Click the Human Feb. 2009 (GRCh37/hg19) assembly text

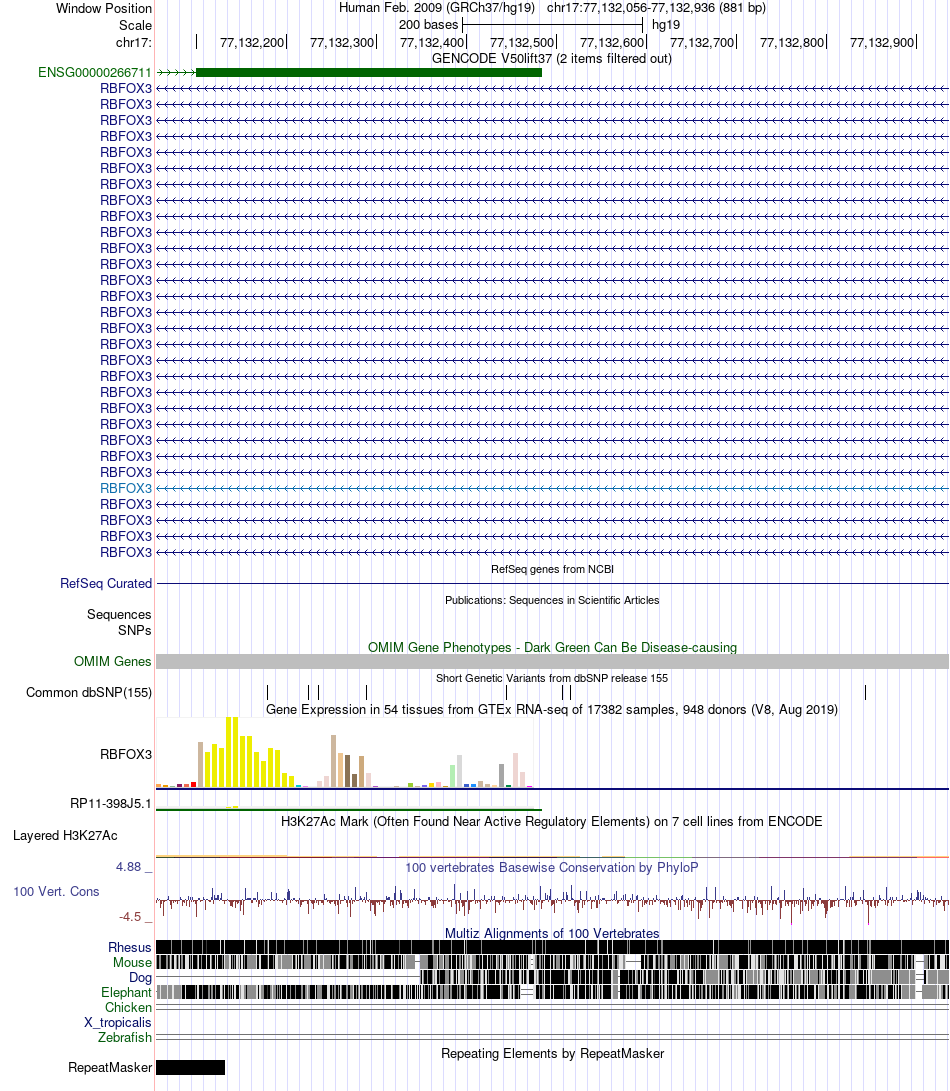[437, 8]
